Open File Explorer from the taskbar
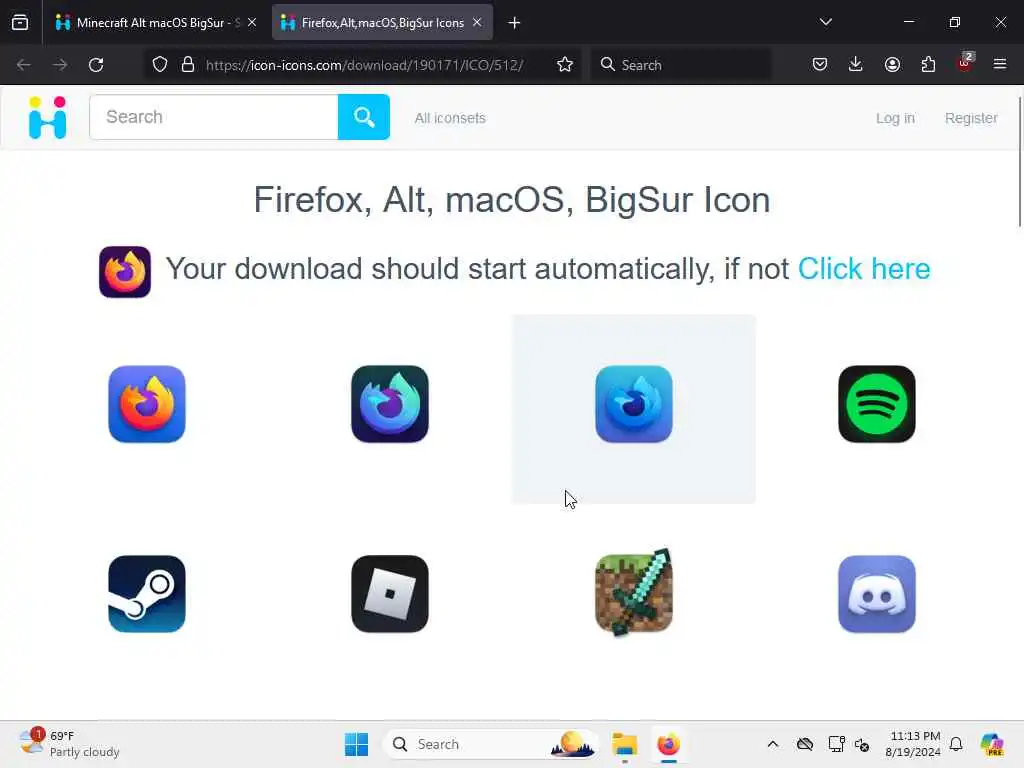Image resolution: width=1024 pixels, height=768 pixels. point(624,744)
